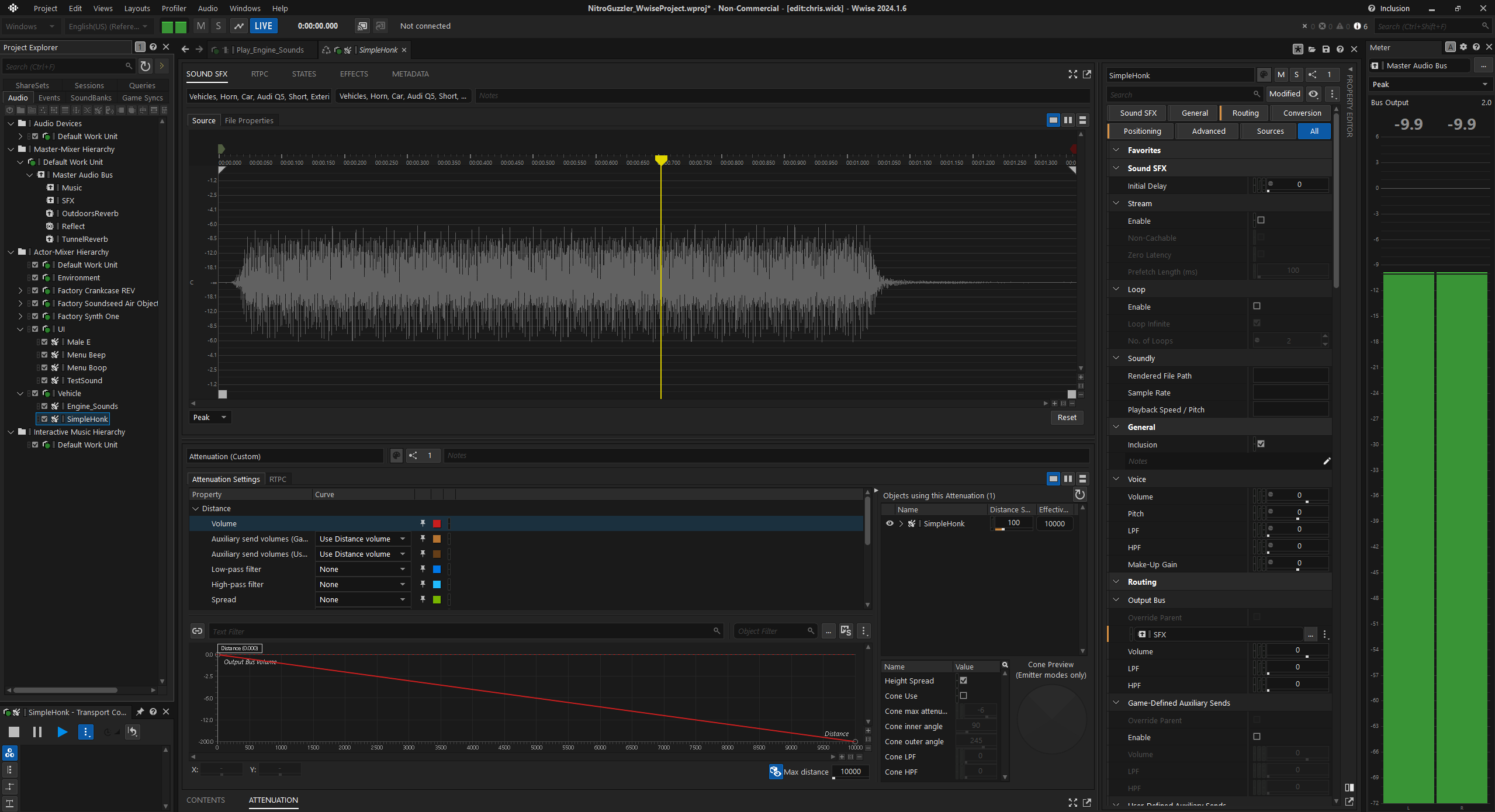The image size is (1495, 812).
Task: Enable the Stream checkbox in Property Editor
Action: pos(1261,220)
